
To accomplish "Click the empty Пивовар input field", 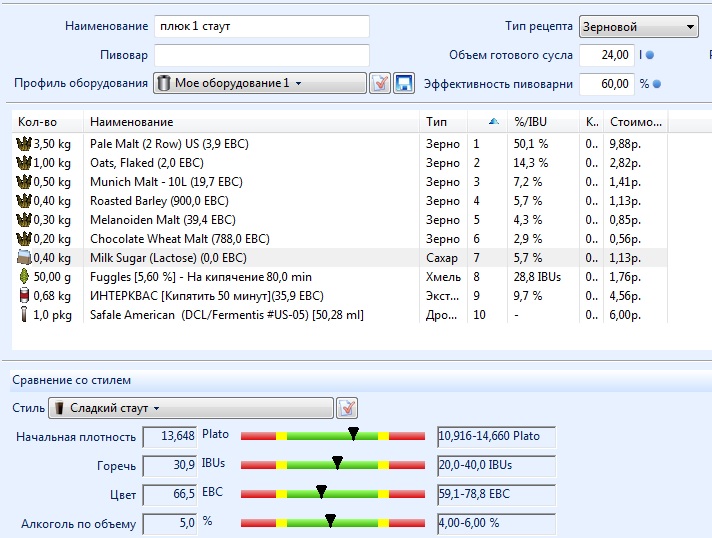I will 261,55.
